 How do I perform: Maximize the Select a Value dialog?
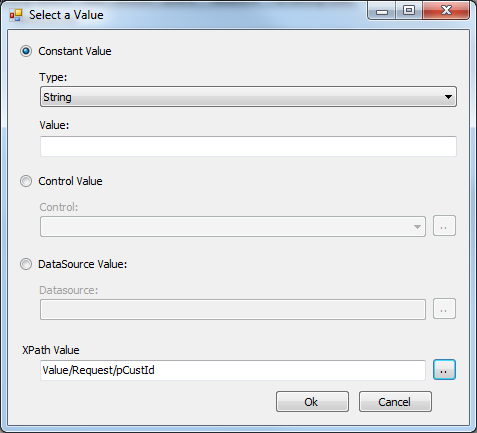[x=409, y=11]
